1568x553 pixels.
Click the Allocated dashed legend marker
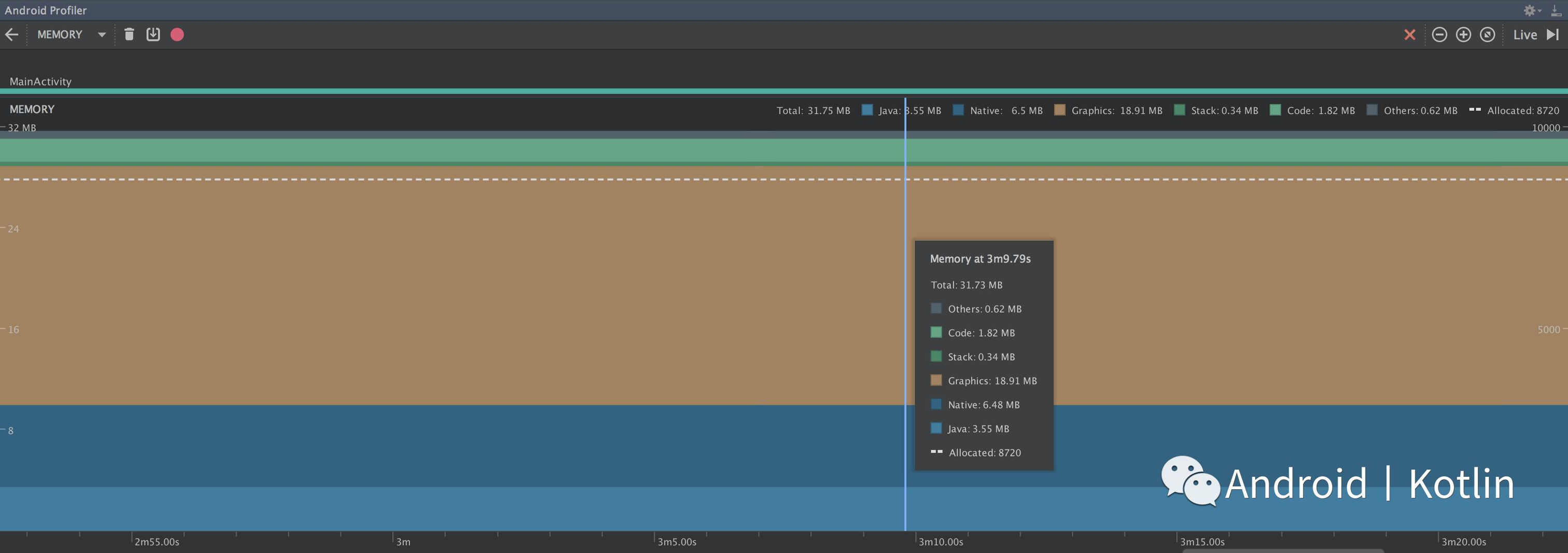coord(1475,109)
